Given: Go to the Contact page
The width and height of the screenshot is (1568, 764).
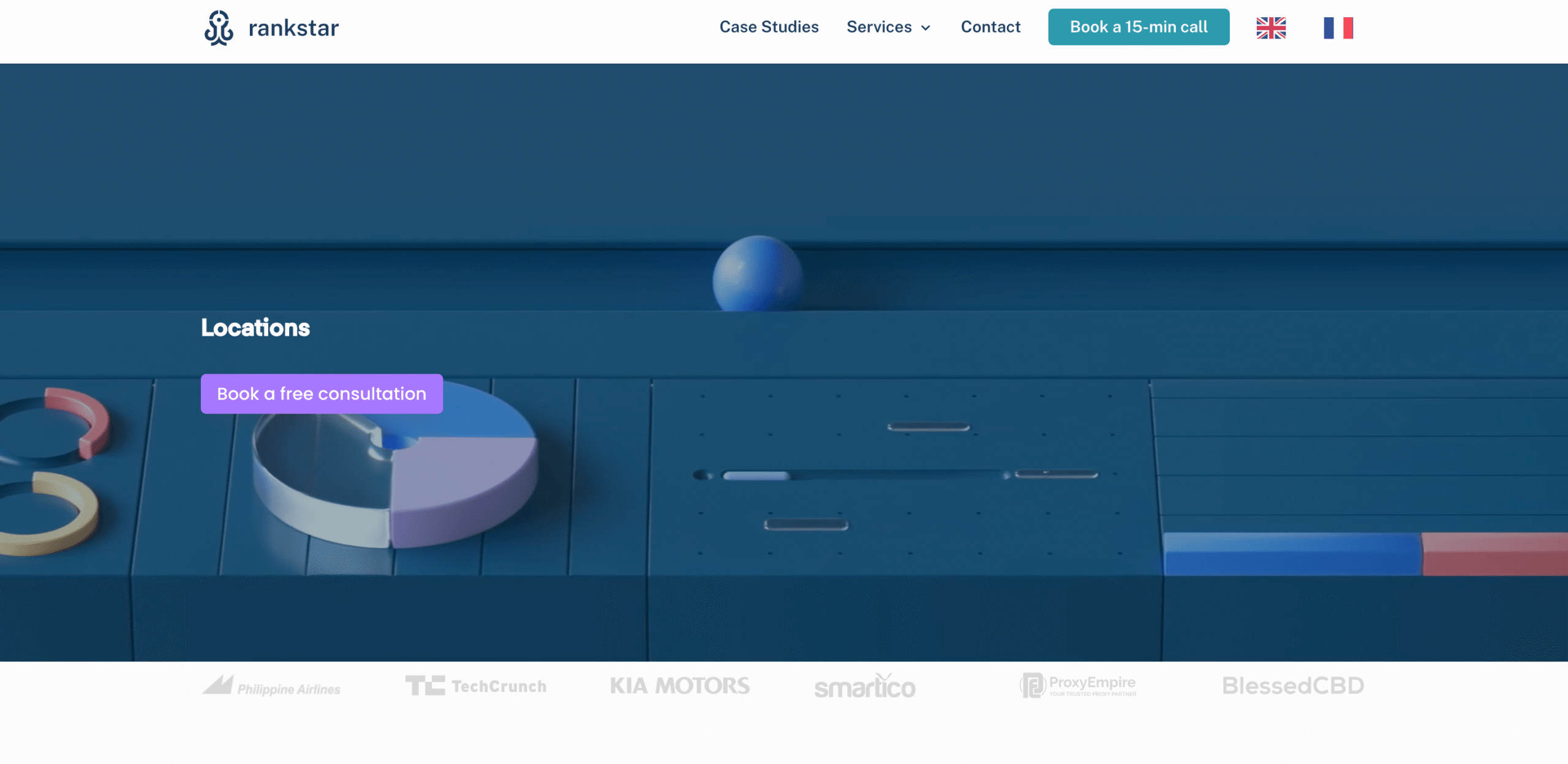Looking at the screenshot, I should coord(990,27).
